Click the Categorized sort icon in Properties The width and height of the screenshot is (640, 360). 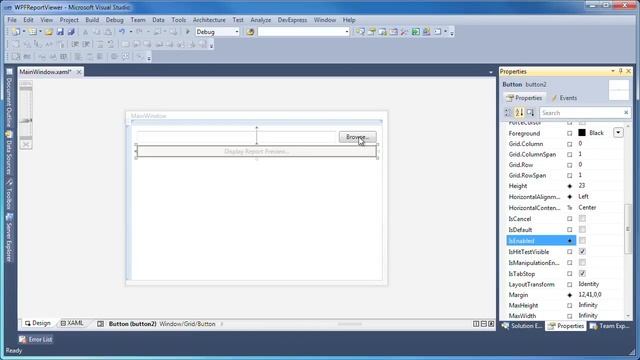pos(508,112)
